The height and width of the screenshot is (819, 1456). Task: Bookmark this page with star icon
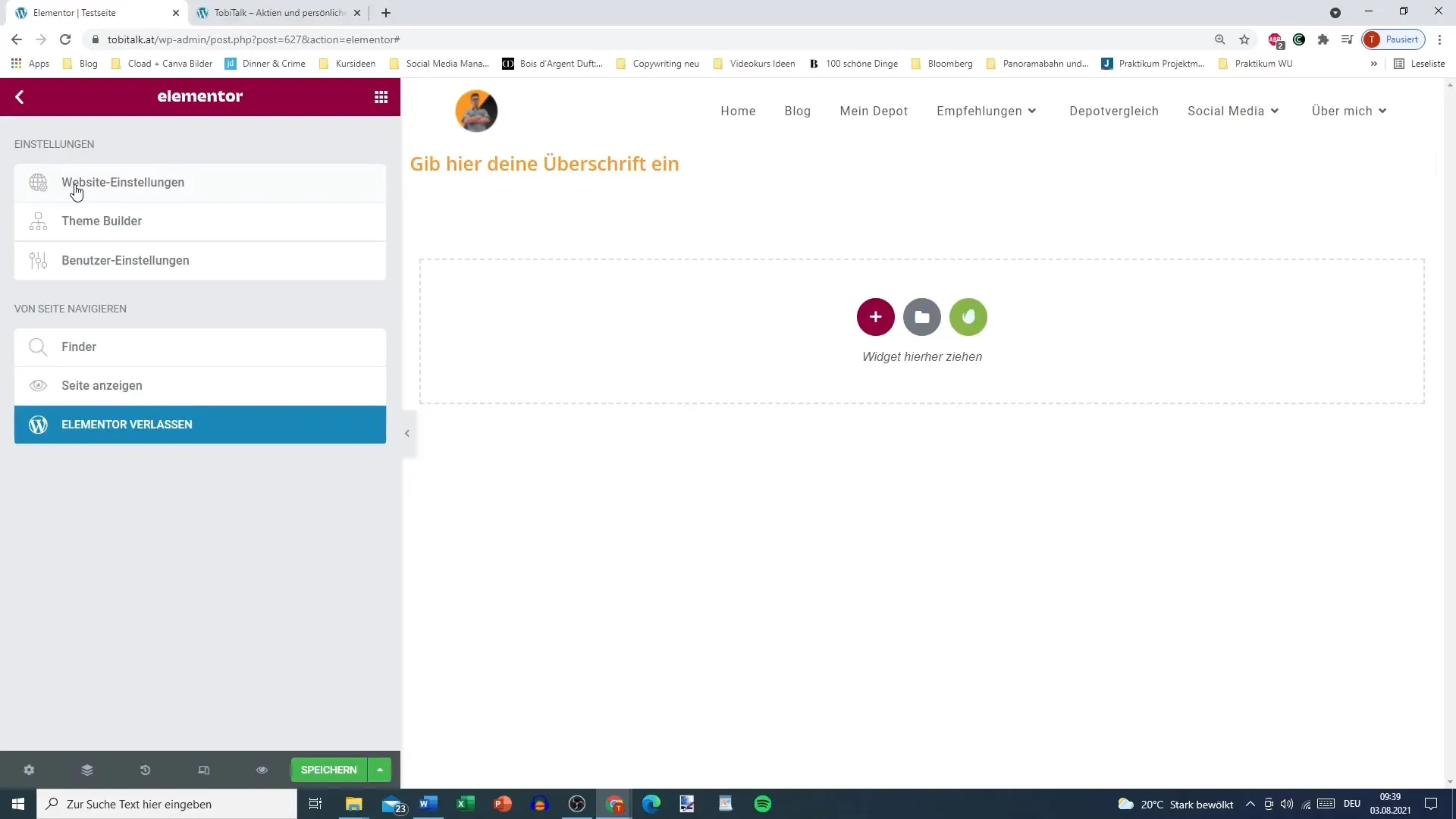click(1244, 39)
